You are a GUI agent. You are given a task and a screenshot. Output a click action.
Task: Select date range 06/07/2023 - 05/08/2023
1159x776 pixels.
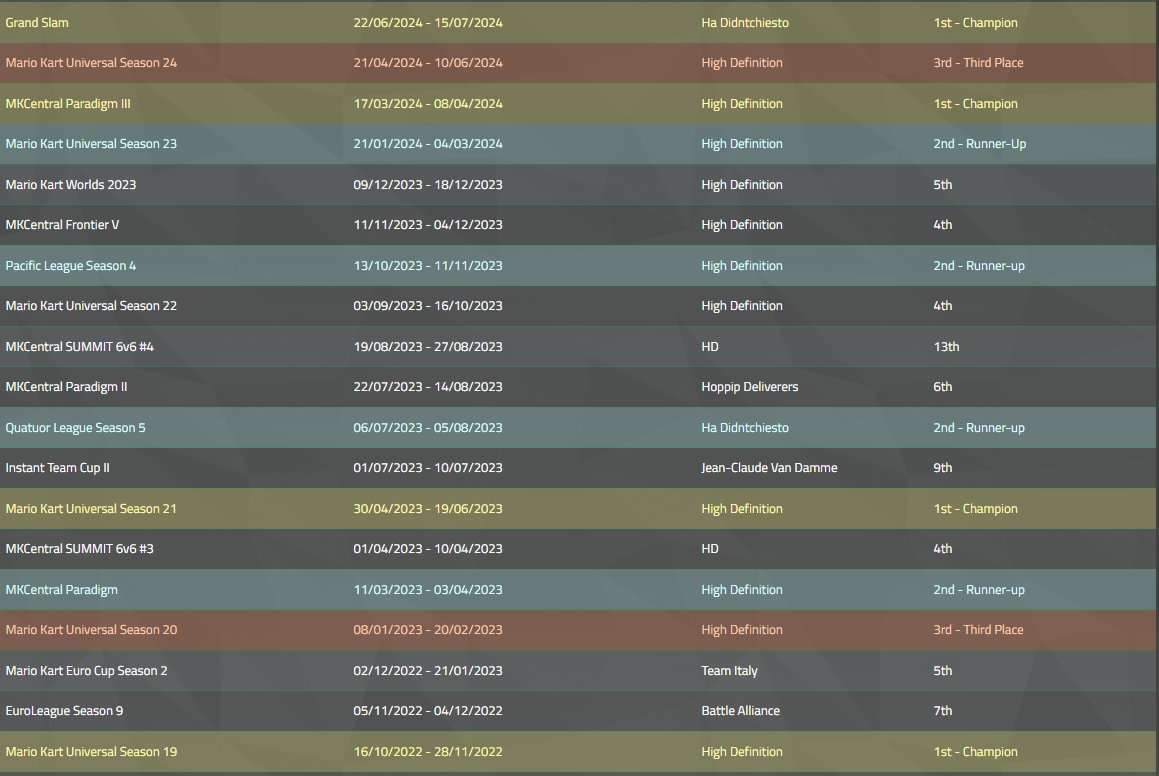point(428,428)
